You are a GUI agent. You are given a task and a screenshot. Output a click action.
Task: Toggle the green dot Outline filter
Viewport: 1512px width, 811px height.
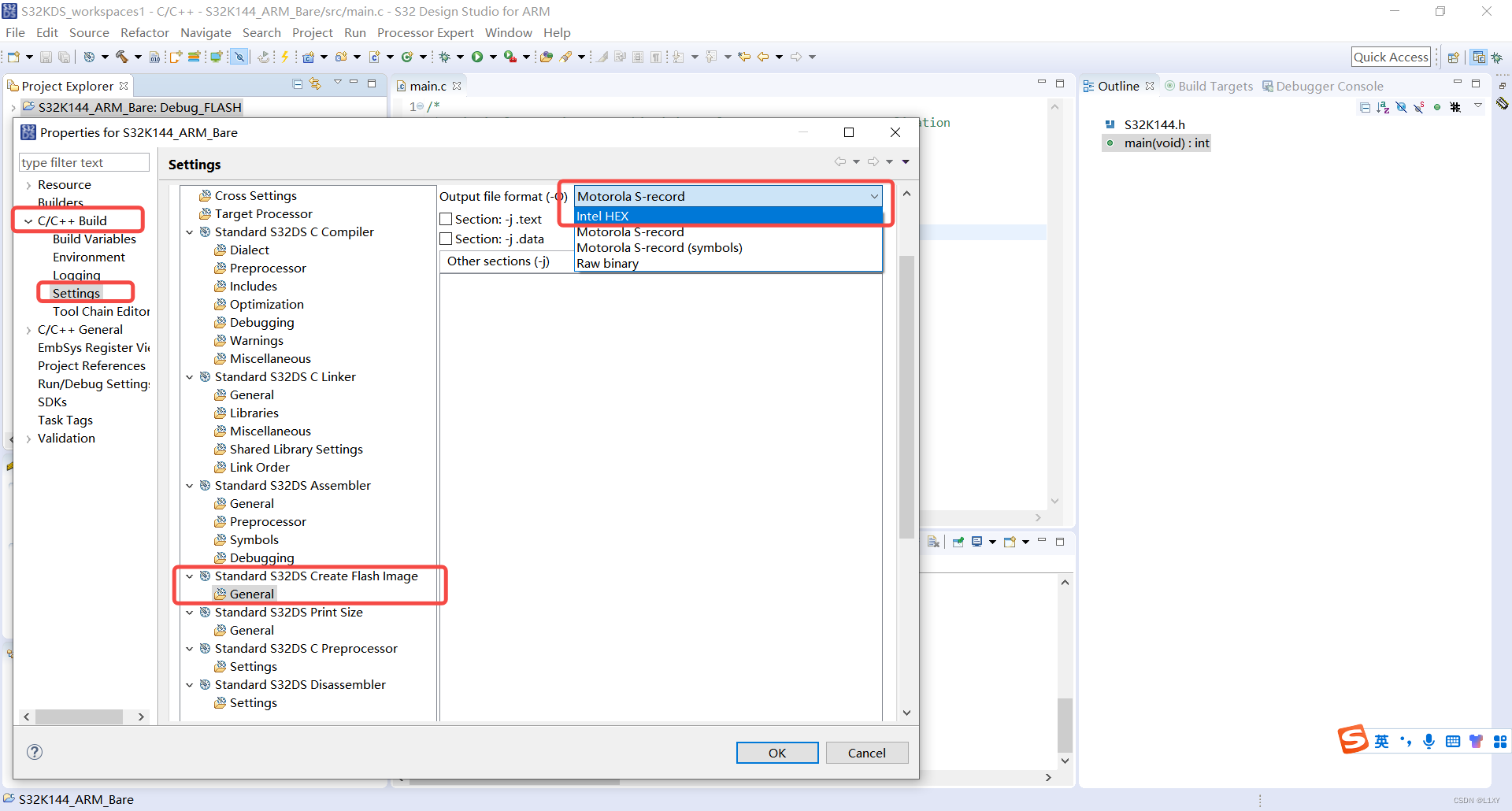(1437, 107)
